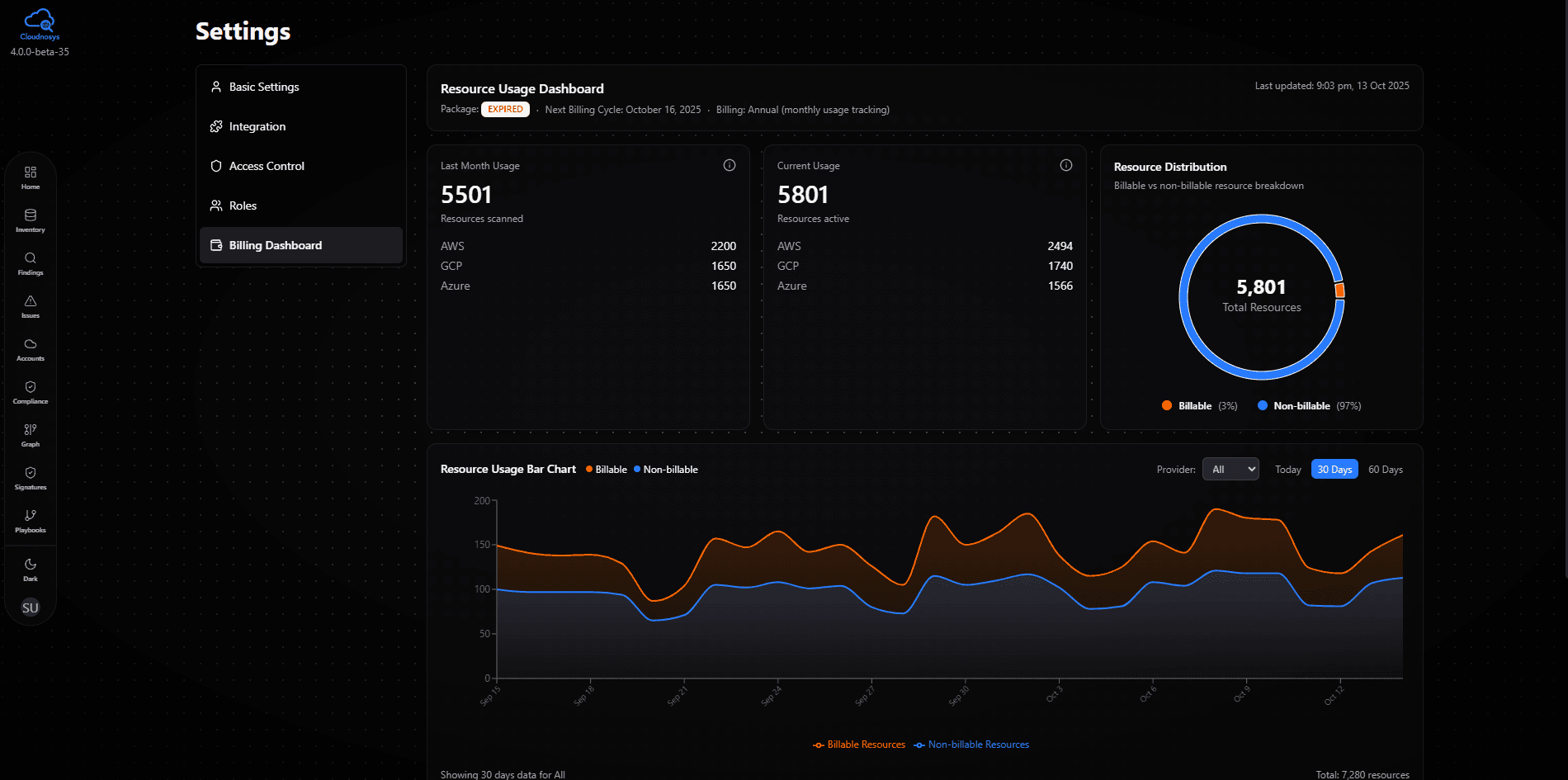The height and width of the screenshot is (780, 1568).
Task: Click orange Billable swatch in distribution legend
Action: point(1167,405)
